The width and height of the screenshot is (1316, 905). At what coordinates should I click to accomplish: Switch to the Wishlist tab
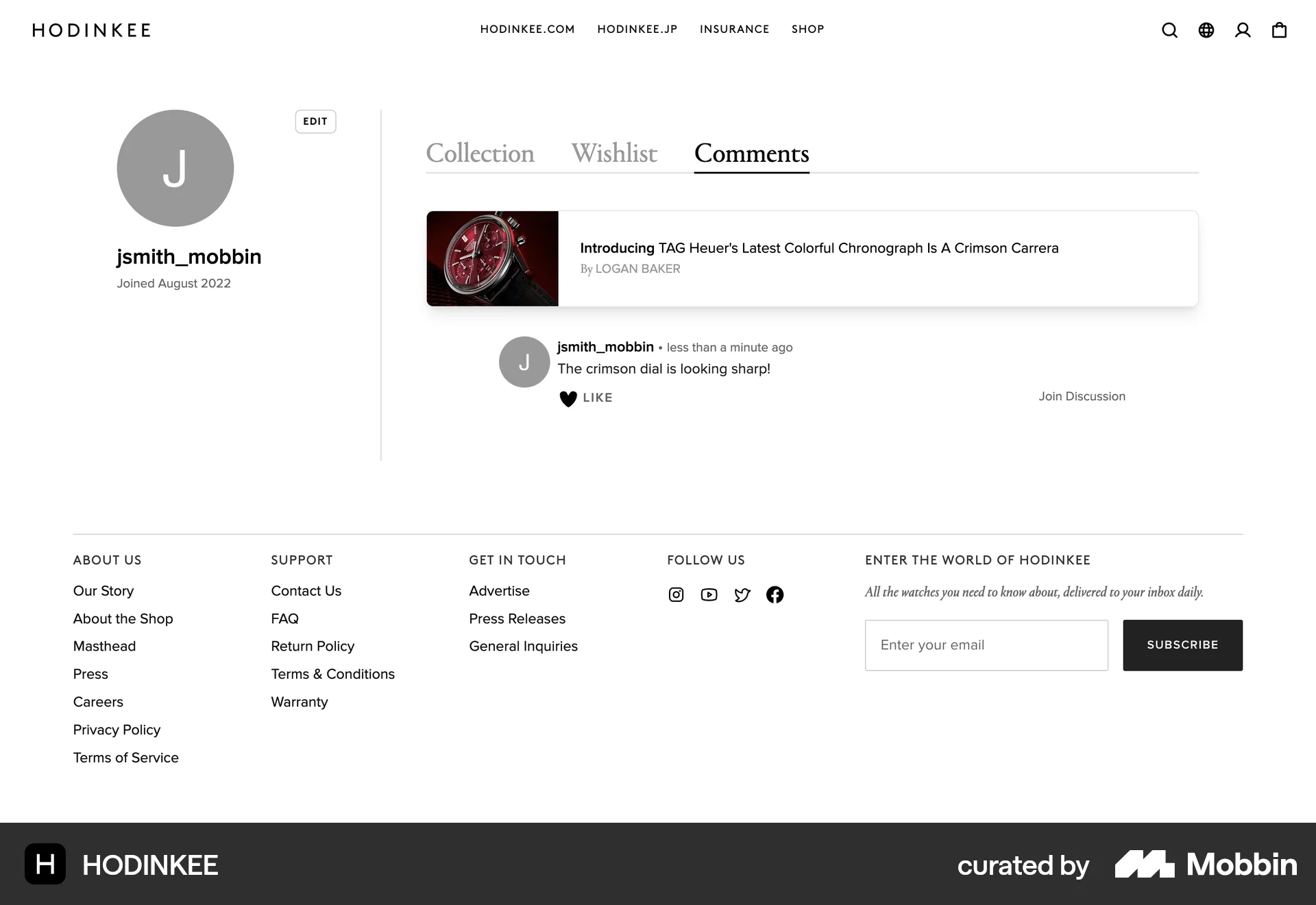click(613, 154)
